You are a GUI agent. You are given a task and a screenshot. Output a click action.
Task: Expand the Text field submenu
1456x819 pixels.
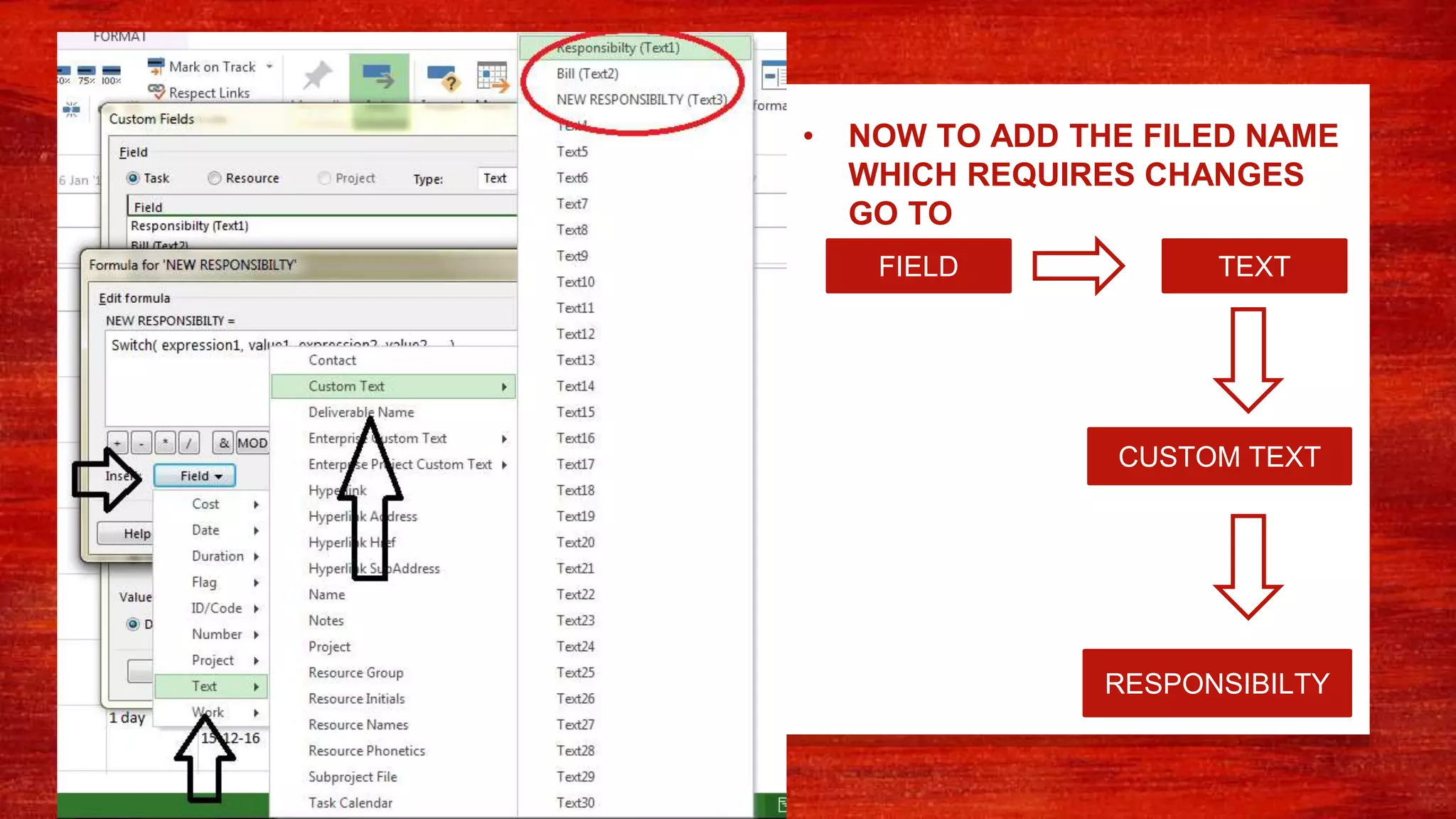pyautogui.click(x=211, y=686)
